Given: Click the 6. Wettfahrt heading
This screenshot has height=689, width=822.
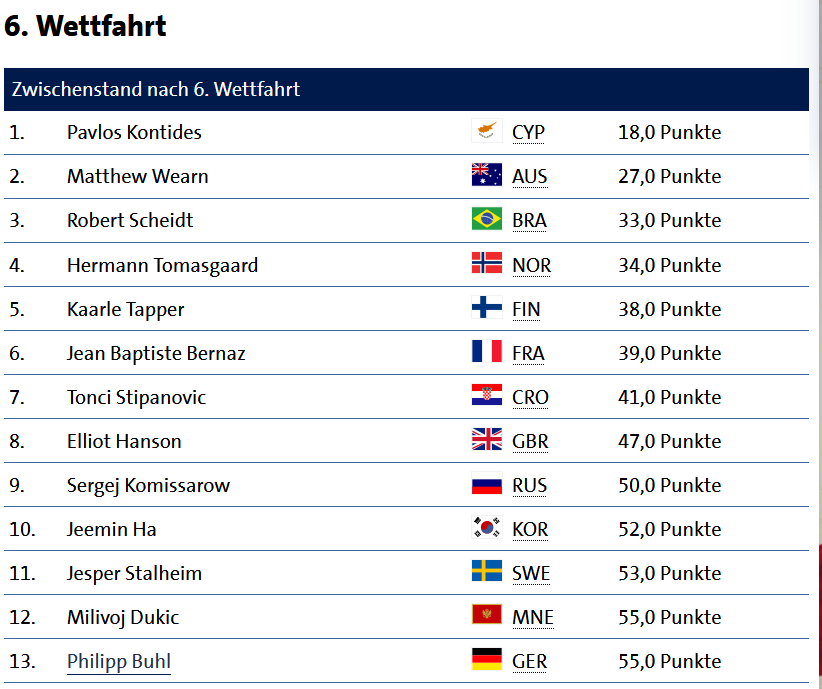Looking at the screenshot, I should 85,26.
